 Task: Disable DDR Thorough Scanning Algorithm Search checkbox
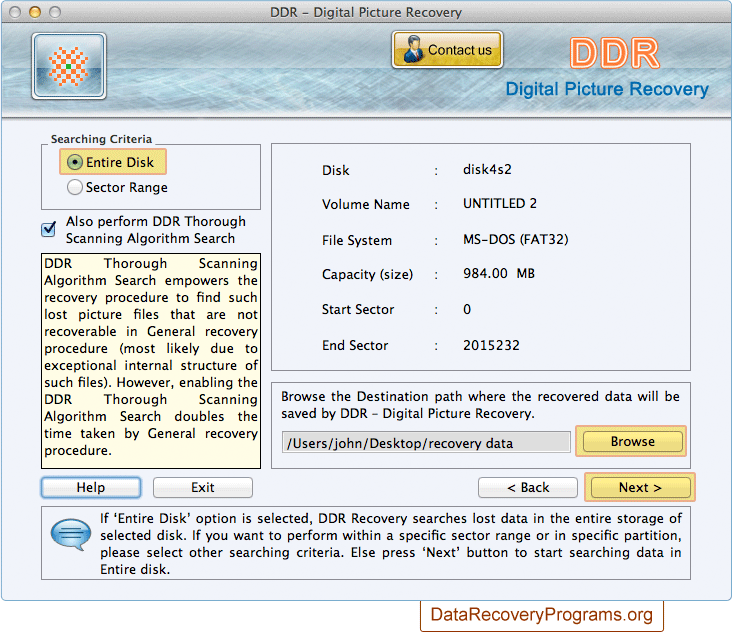(x=48, y=229)
